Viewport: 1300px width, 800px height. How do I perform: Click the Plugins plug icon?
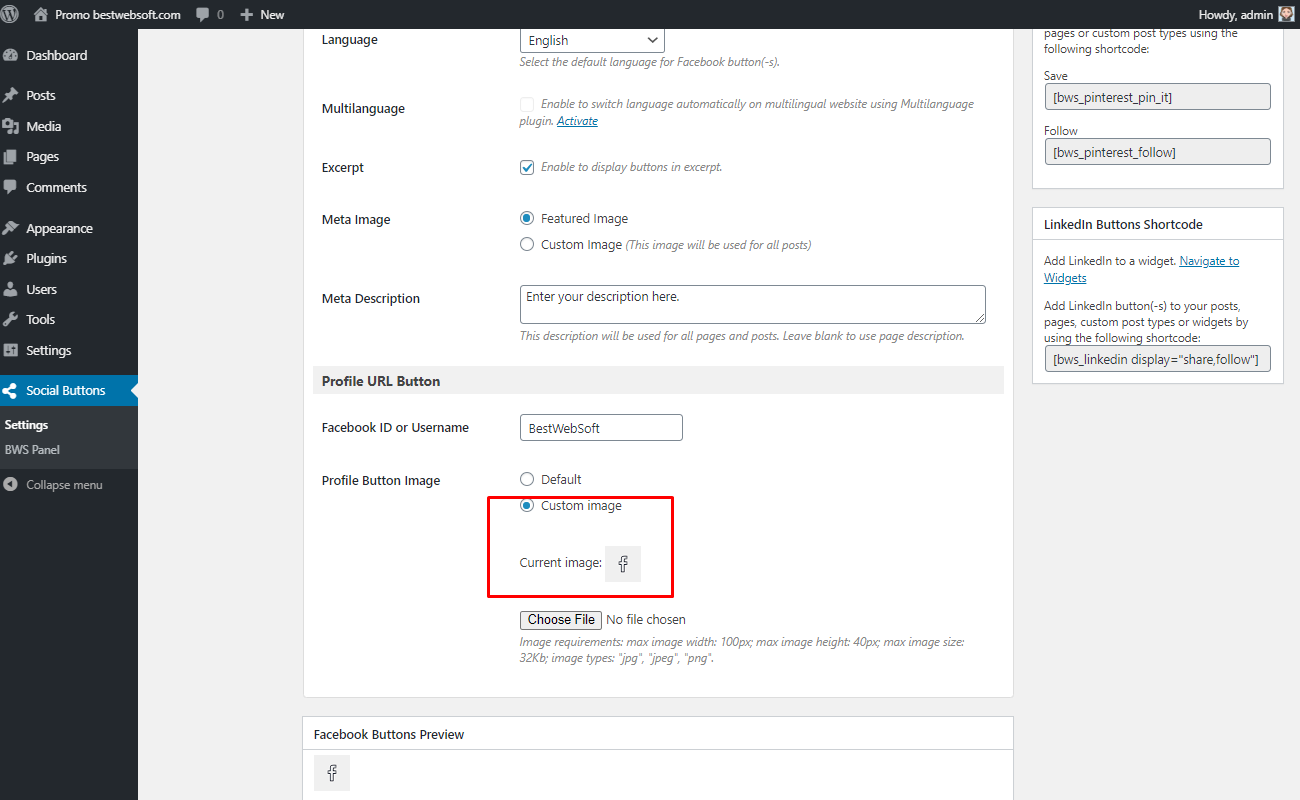pyautogui.click(x=11, y=258)
